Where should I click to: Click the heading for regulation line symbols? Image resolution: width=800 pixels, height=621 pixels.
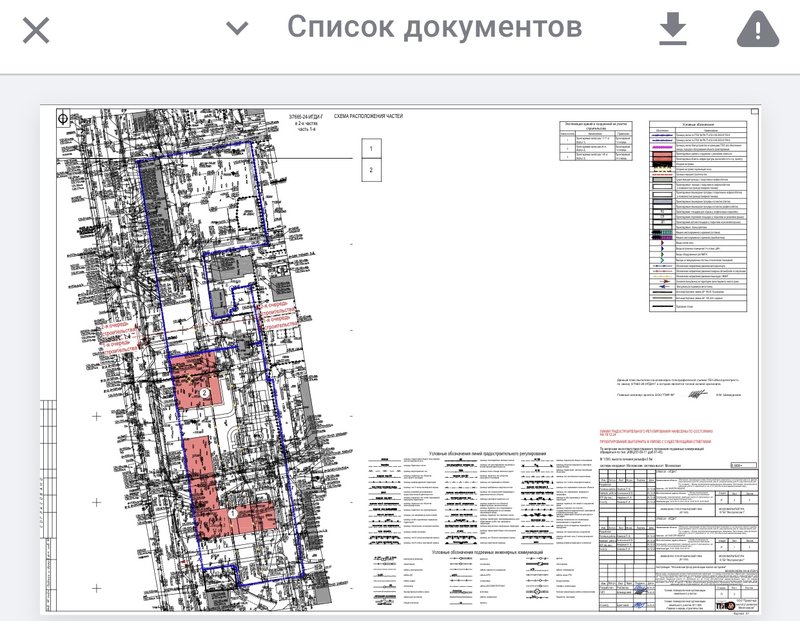pyautogui.click(x=487, y=453)
